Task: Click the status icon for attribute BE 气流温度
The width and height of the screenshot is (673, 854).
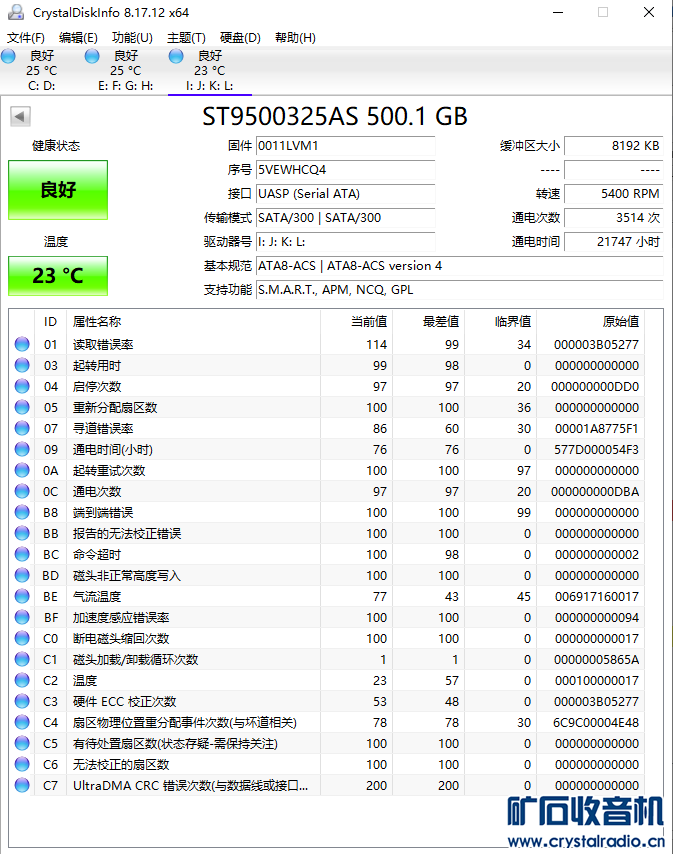Action: click(22, 596)
